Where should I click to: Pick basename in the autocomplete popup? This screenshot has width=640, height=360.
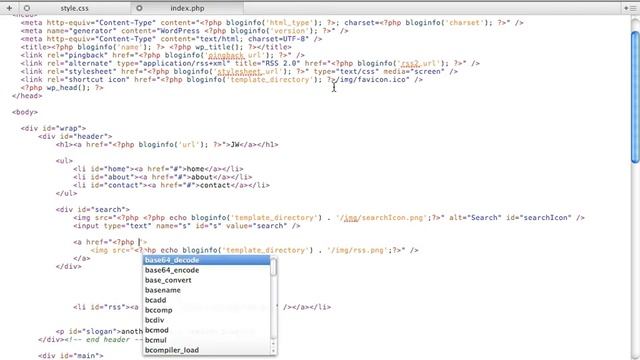point(206,290)
